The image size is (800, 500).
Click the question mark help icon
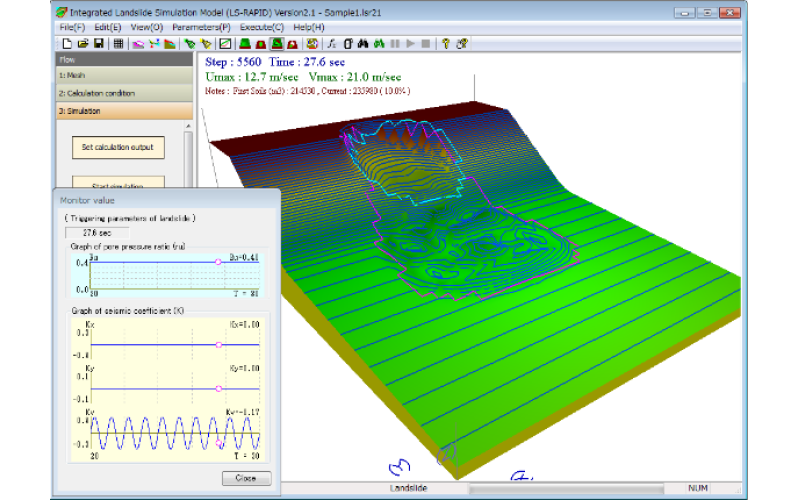pyautogui.click(x=445, y=44)
